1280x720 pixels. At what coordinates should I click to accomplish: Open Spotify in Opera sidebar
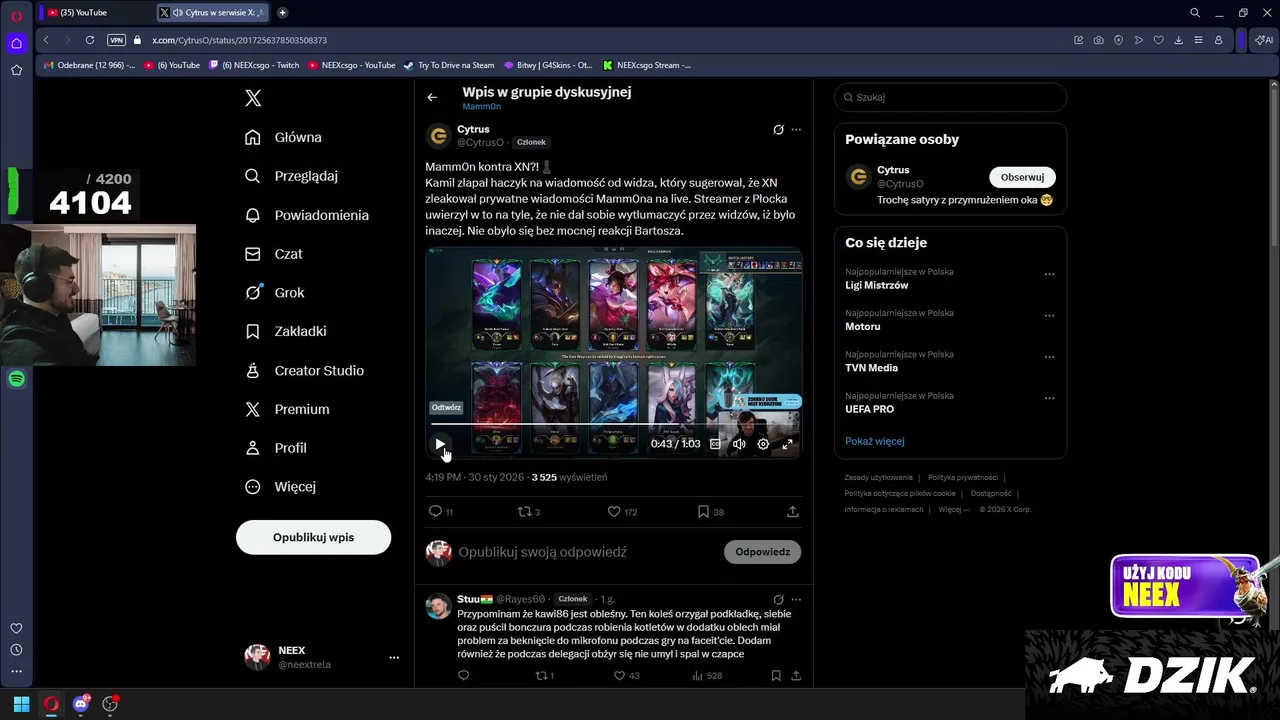click(16, 379)
